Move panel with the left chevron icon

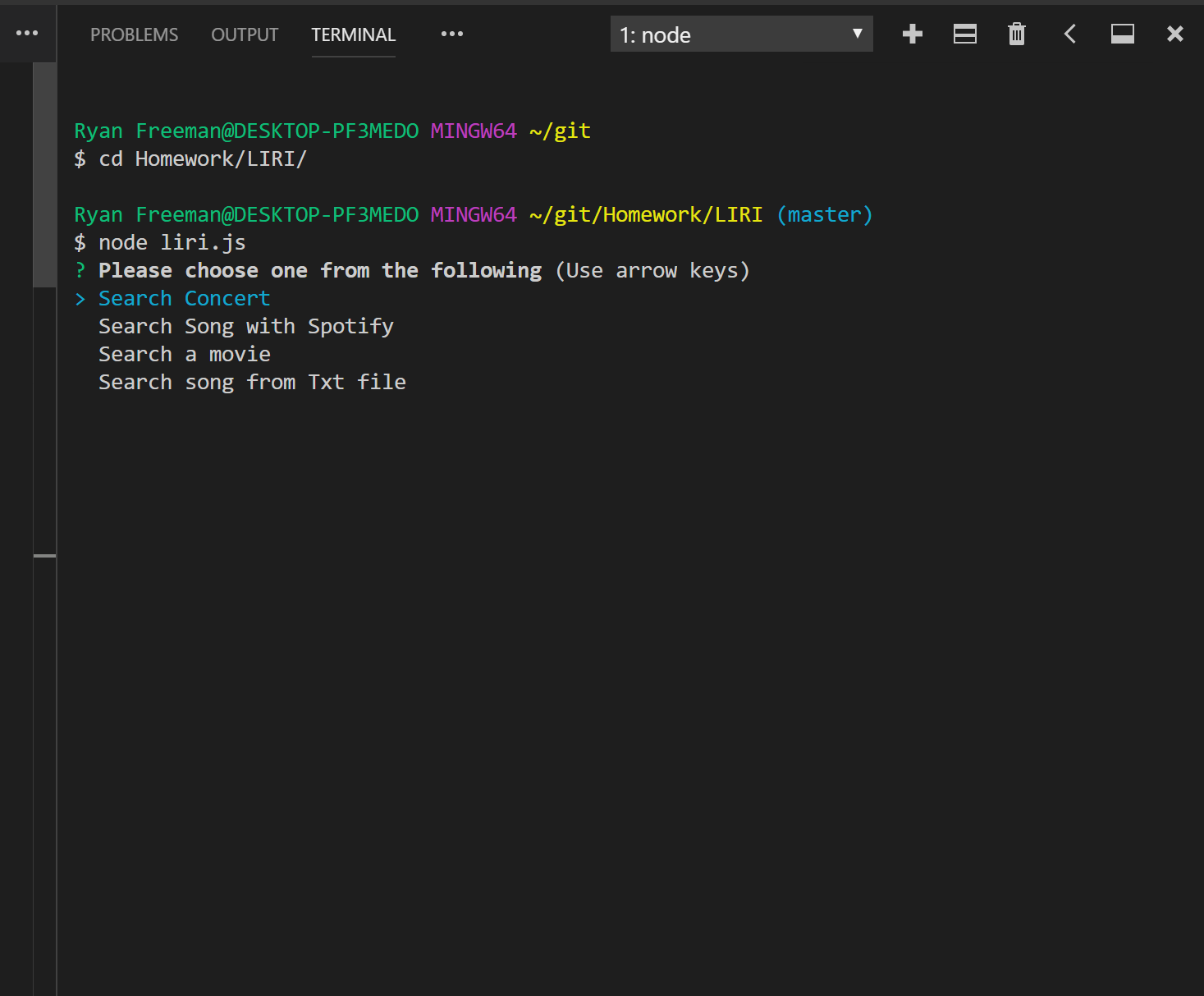pyautogui.click(x=1069, y=34)
